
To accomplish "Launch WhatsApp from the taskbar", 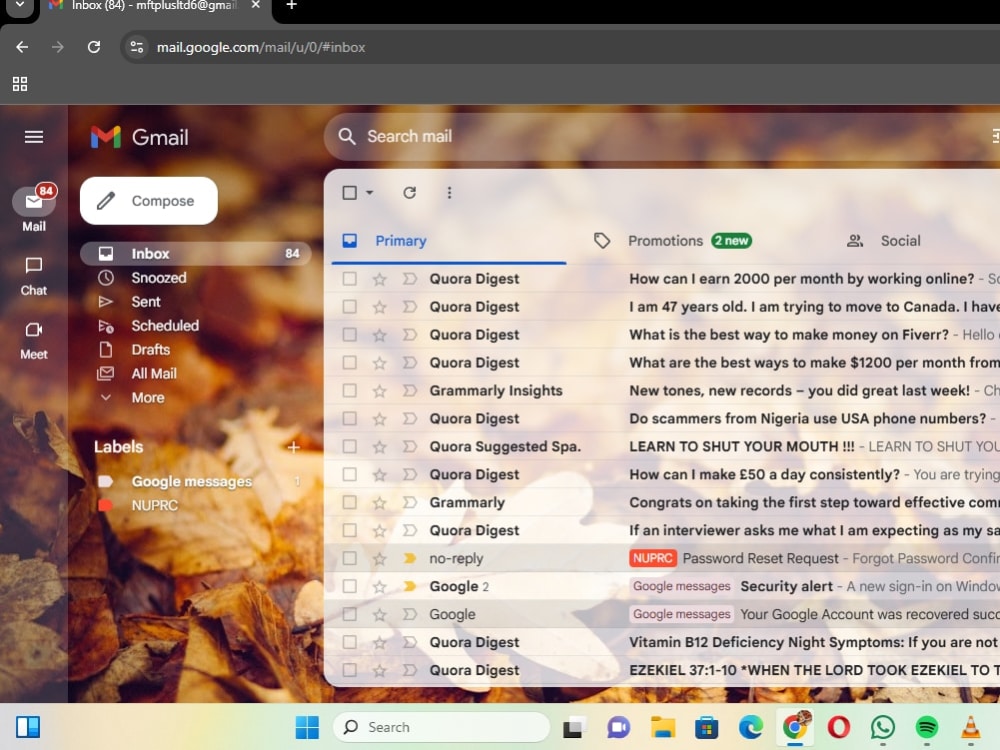I will tap(883, 727).
